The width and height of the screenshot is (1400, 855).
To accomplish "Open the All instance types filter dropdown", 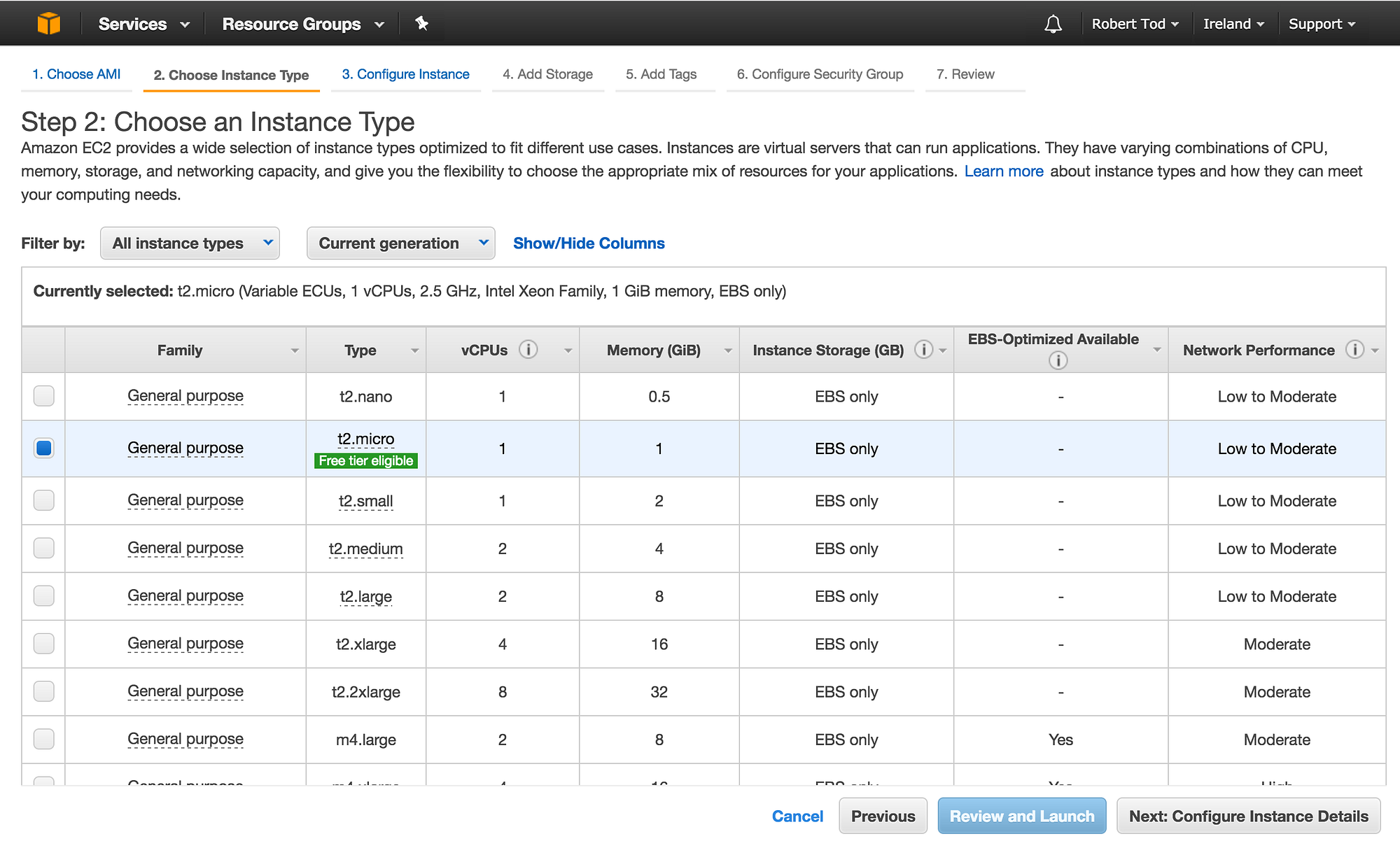I will [190, 243].
